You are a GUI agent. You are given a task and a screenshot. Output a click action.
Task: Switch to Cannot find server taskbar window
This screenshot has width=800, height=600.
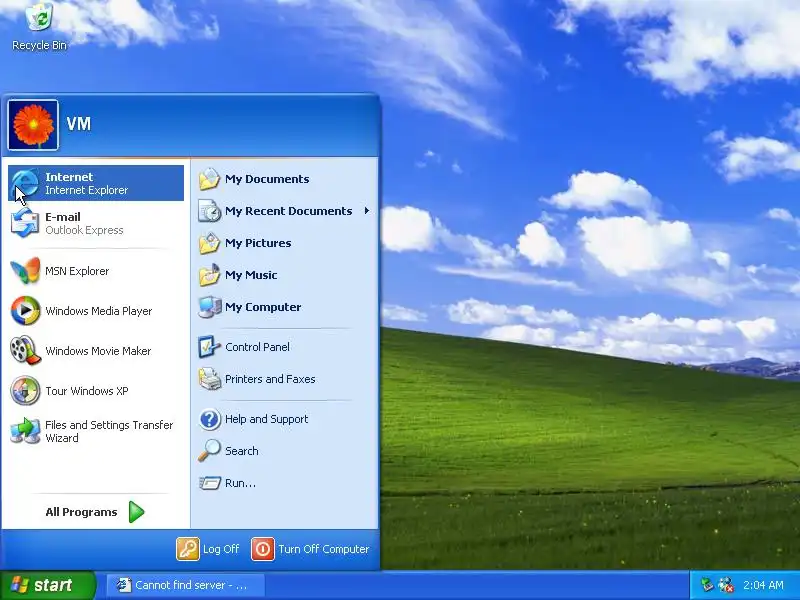click(x=186, y=585)
